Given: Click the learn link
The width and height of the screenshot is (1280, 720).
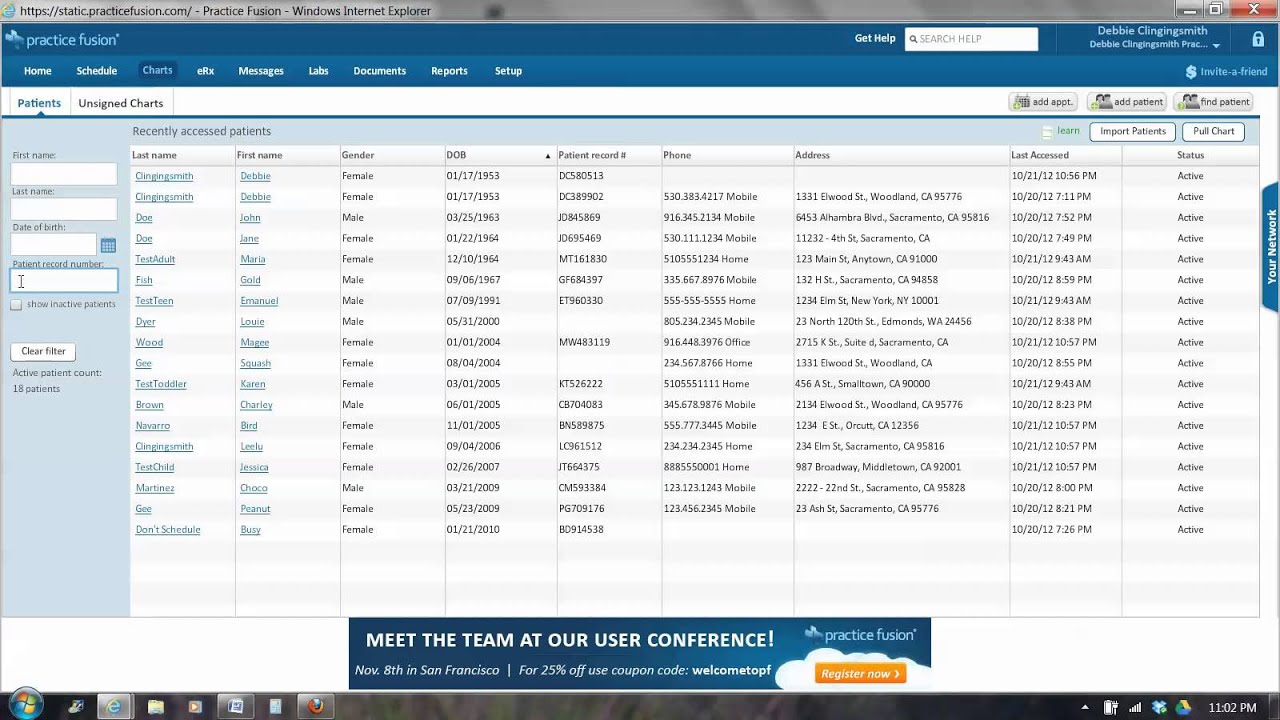Looking at the screenshot, I should 1068,131.
